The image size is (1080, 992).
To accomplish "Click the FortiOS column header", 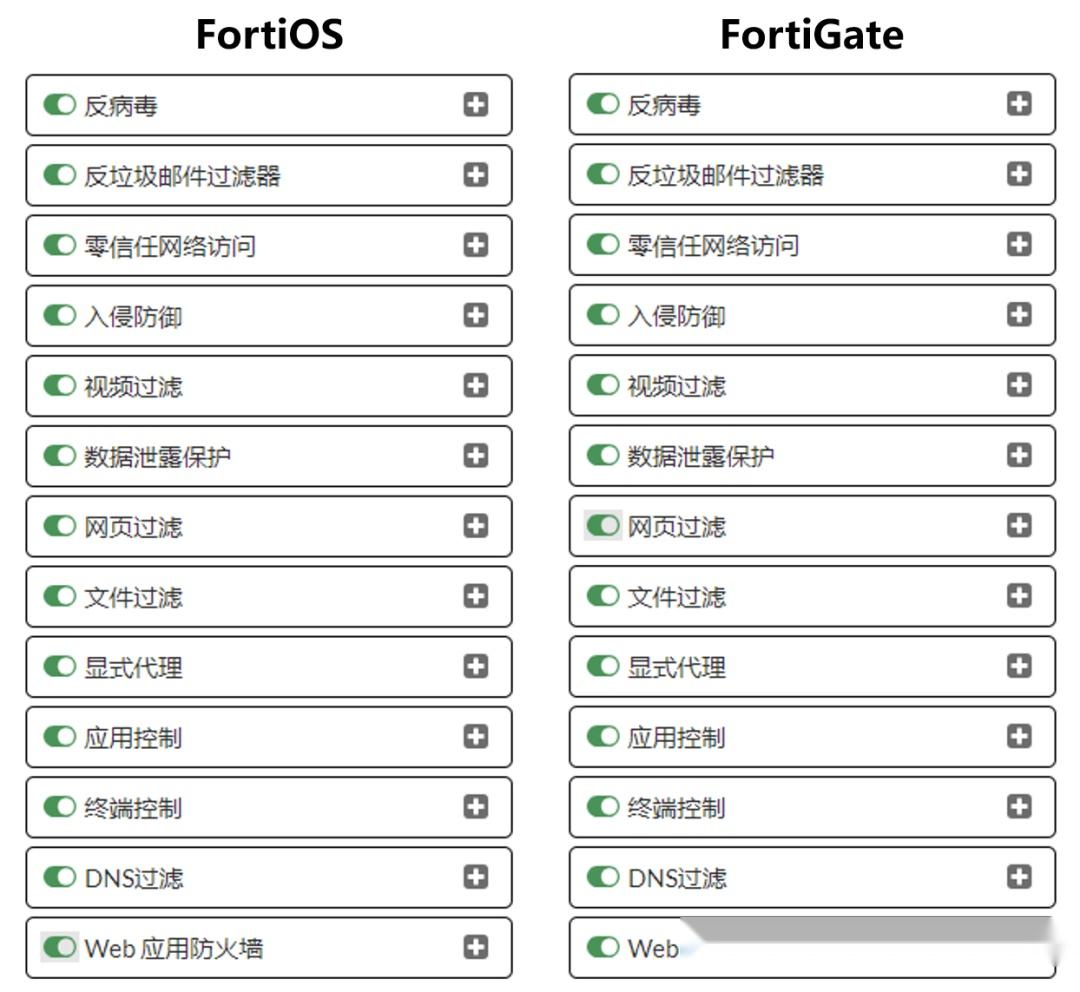I will click(267, 33).
